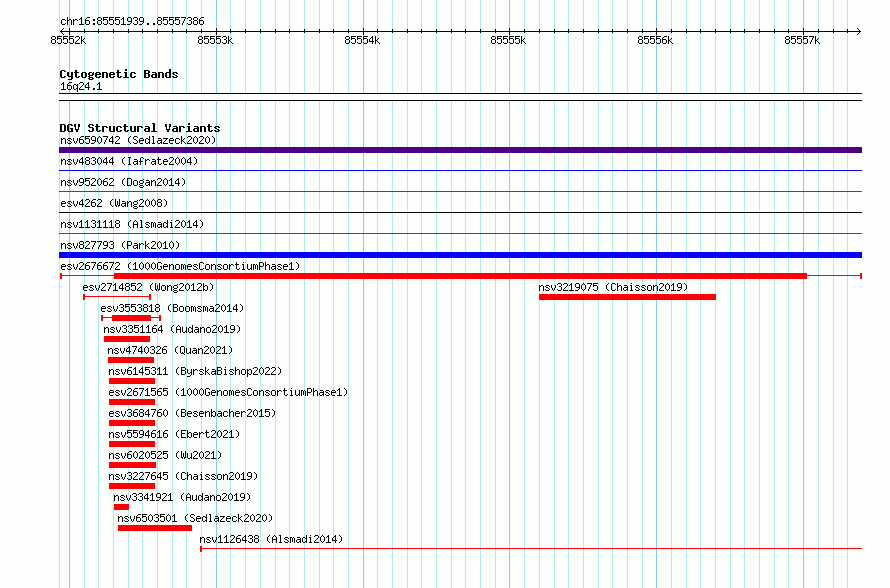Click the esv3684760 (Besenbacher2015) label
The image size is (890, 588).
coord(192,413)
